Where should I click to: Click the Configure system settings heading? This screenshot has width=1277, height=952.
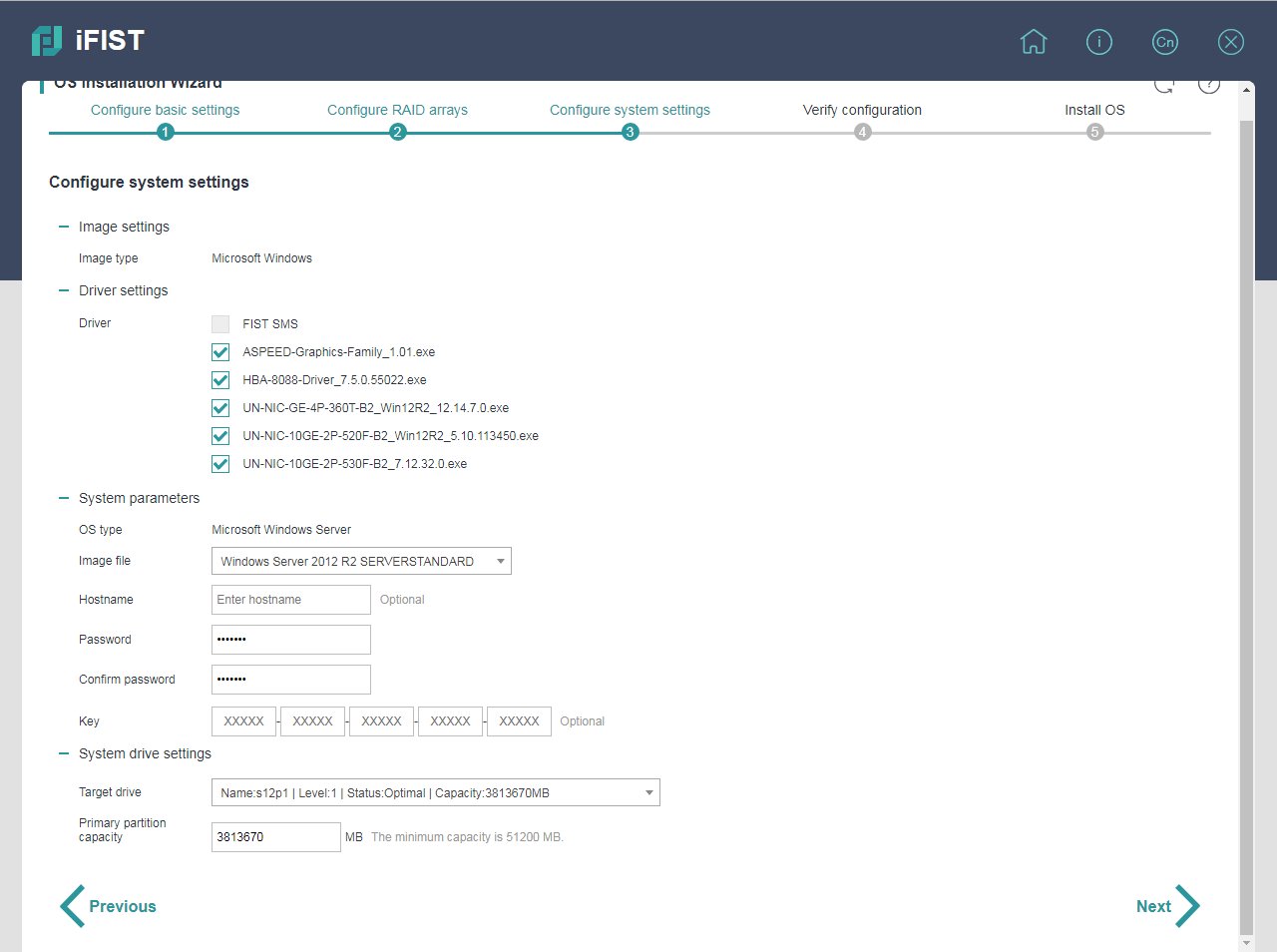coord(150,182)
